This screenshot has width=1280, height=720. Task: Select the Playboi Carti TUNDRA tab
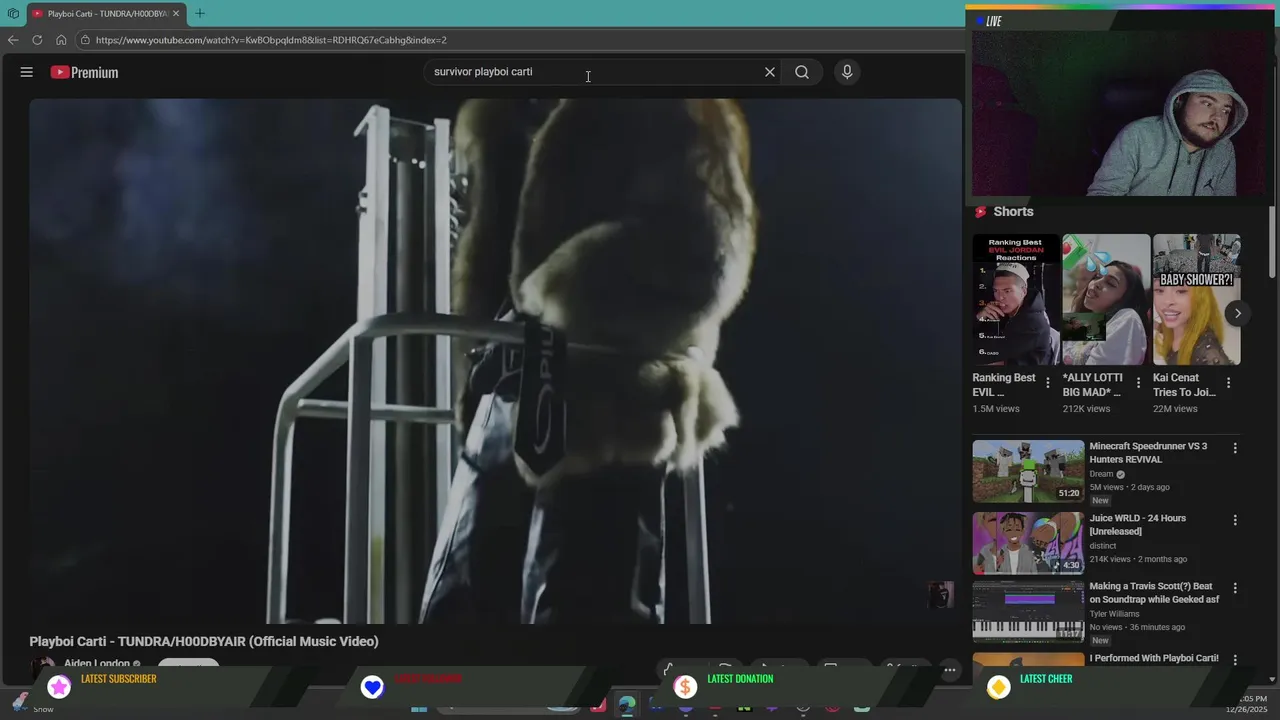(105, 14)
